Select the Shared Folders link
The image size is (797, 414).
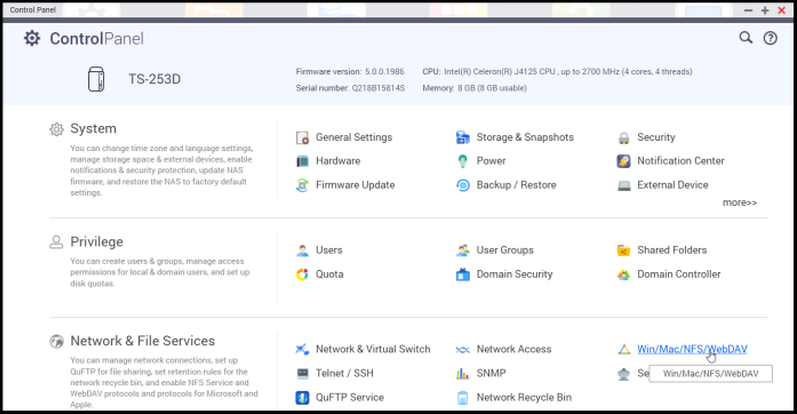(x=672, y=250)
